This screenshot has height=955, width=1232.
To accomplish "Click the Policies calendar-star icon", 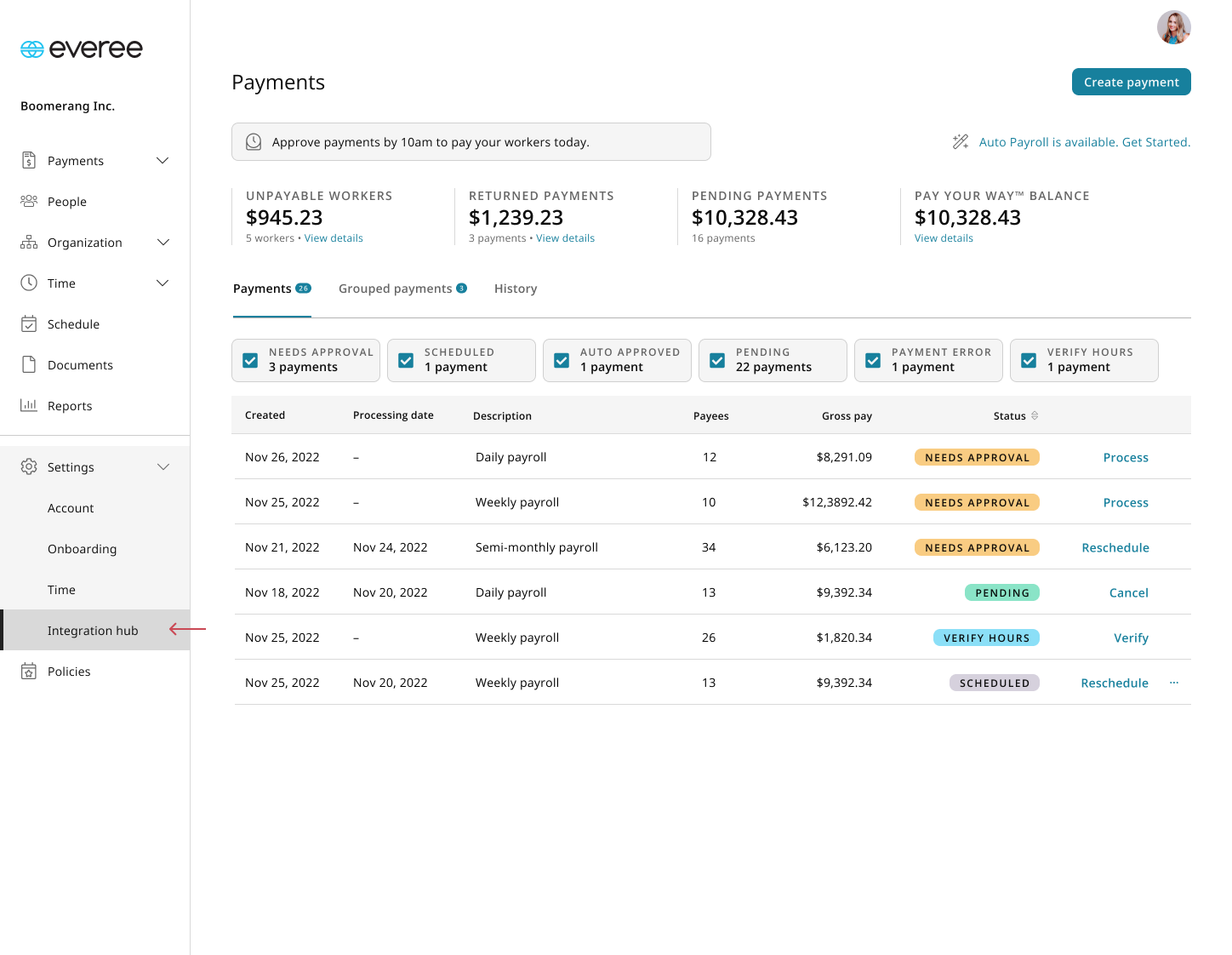I will (x=29, y=672).
